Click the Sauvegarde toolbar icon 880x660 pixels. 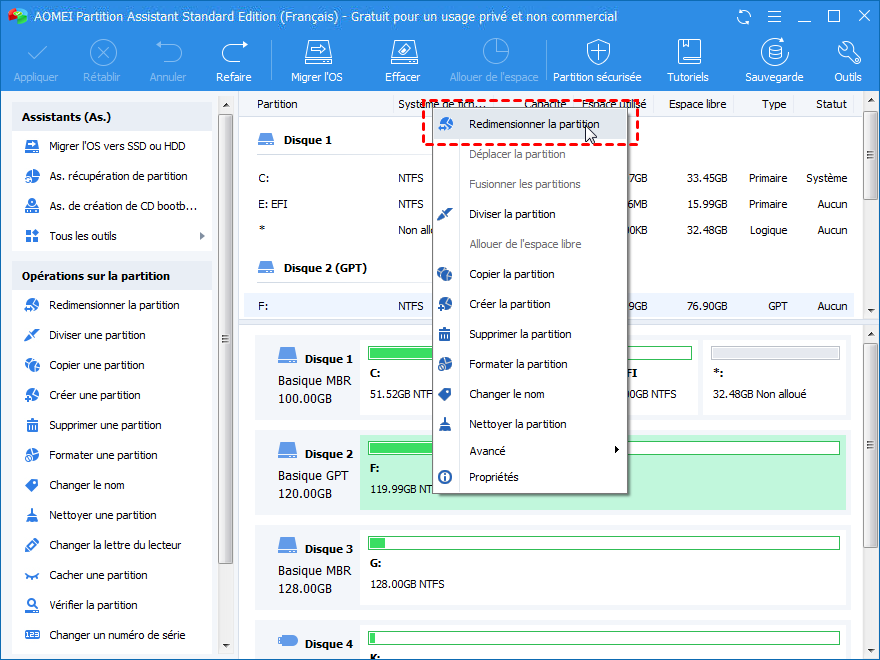[773, 53]
